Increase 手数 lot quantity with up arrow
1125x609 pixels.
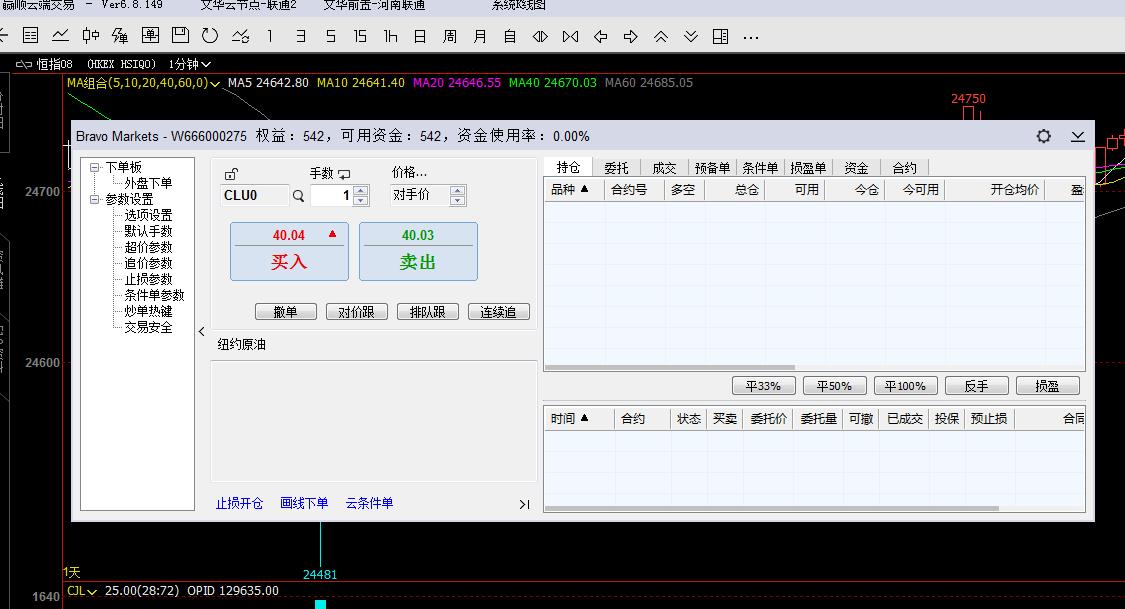361,190
